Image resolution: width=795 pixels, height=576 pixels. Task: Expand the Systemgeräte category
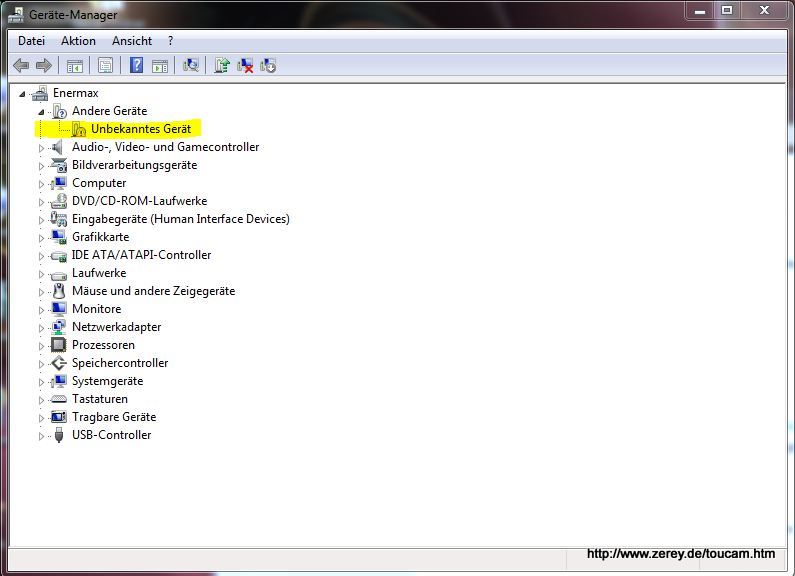(x=41, y=382)
